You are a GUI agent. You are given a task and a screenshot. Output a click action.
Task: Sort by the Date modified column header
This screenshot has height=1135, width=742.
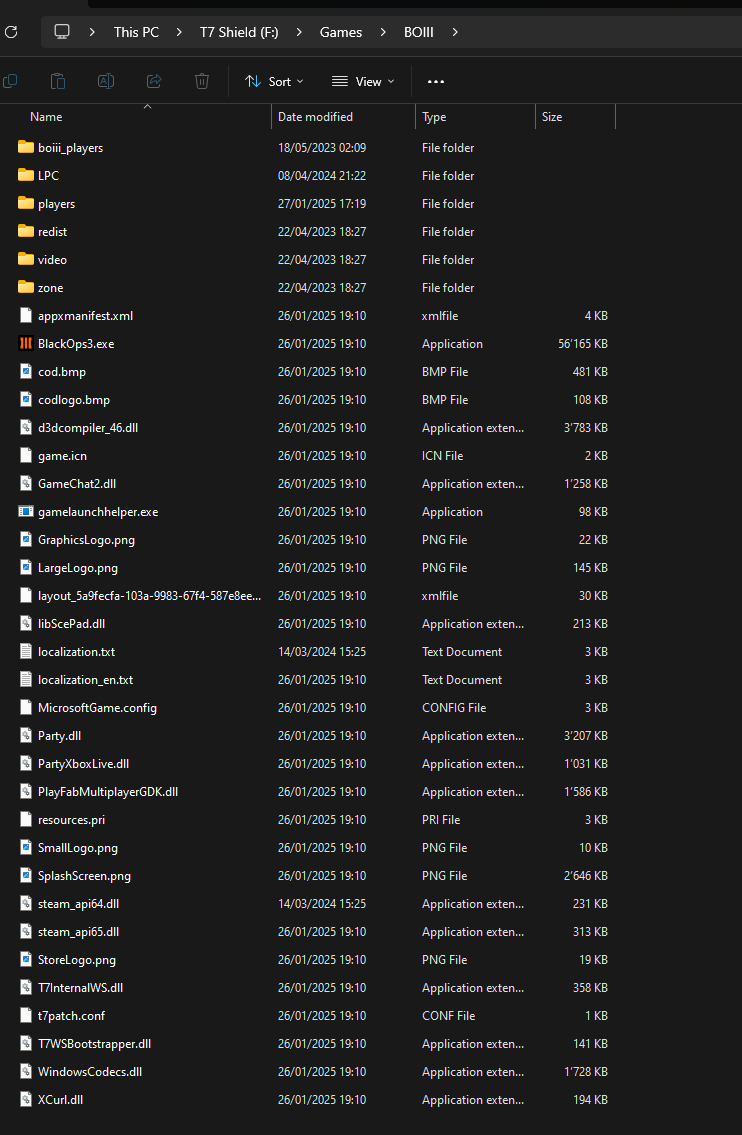pos(315,117)
